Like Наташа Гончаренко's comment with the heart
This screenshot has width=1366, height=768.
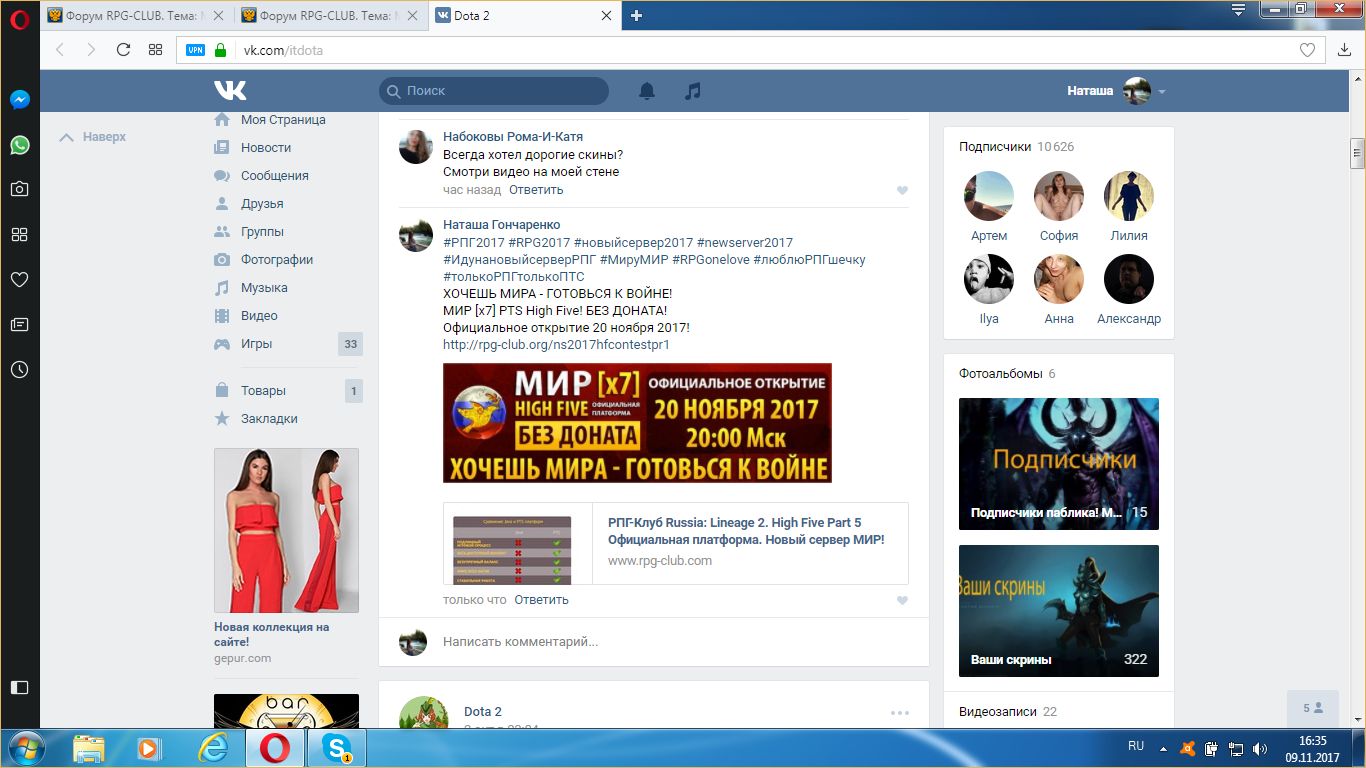[902, 601]
